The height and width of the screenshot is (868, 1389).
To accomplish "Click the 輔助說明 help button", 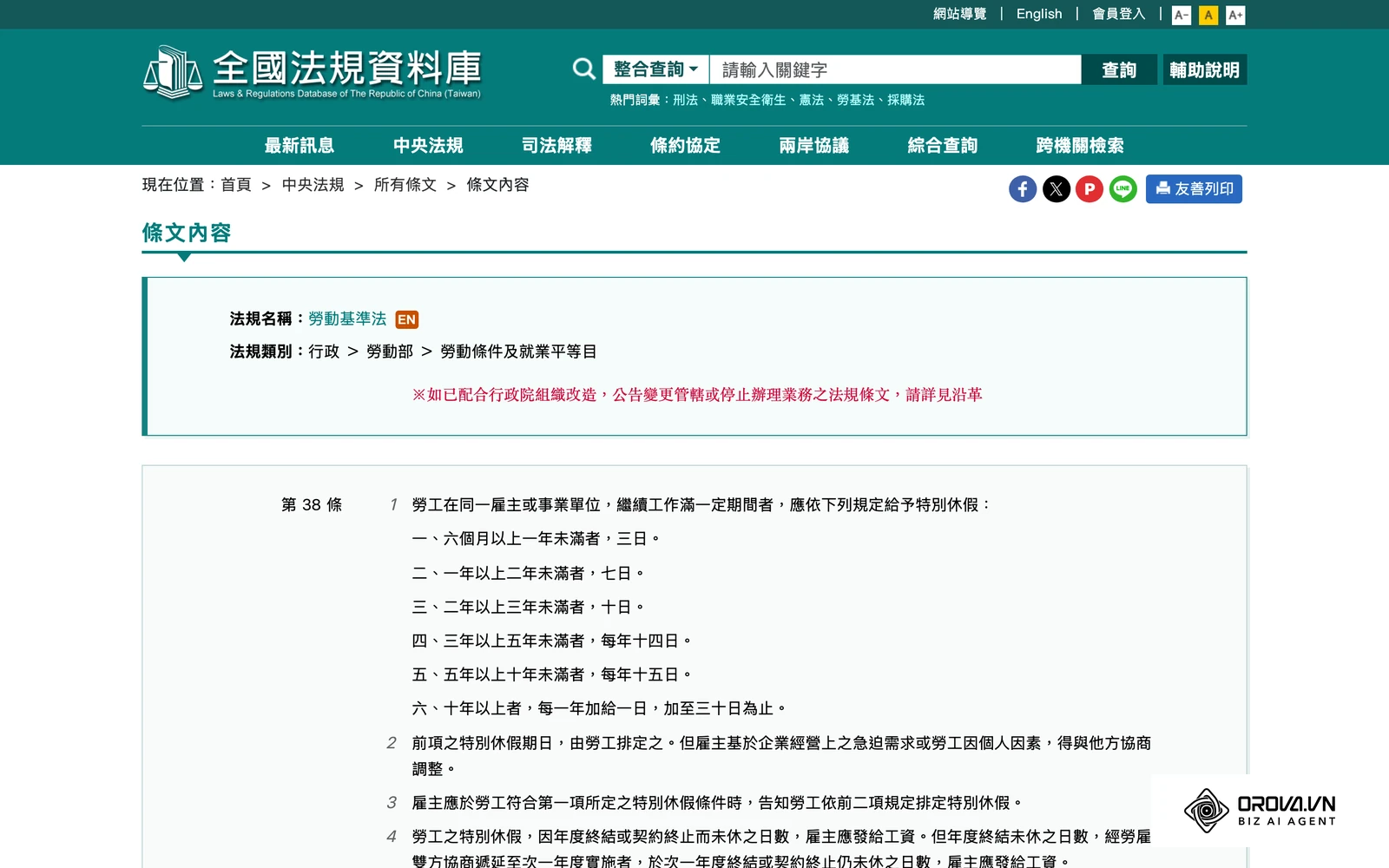I will pyautogui.click(x=1205, y=69).
